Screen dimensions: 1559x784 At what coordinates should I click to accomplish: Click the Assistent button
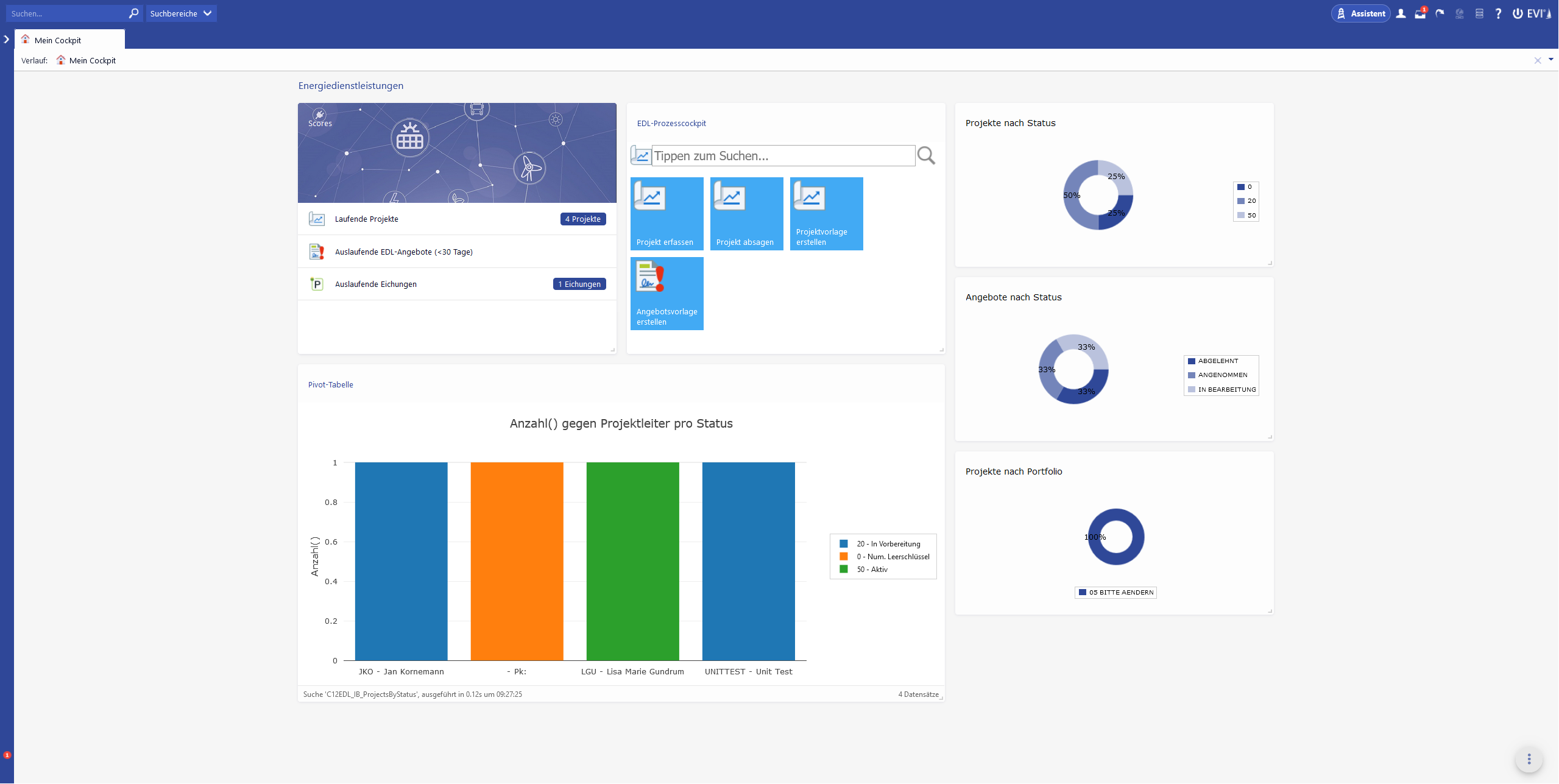coord(1360,13)
